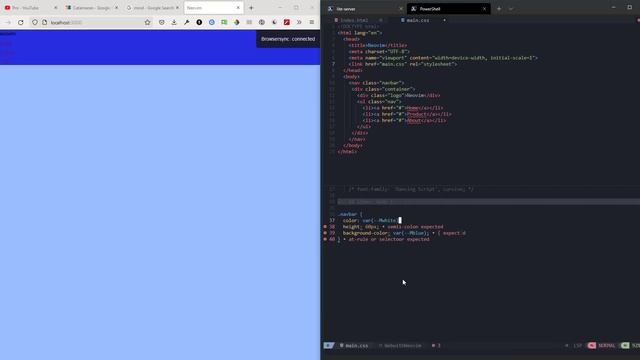This screenshot has width=640, height=360.
Task: Click the Neovim logo text on webpage
Action: [x=8, y=34]
